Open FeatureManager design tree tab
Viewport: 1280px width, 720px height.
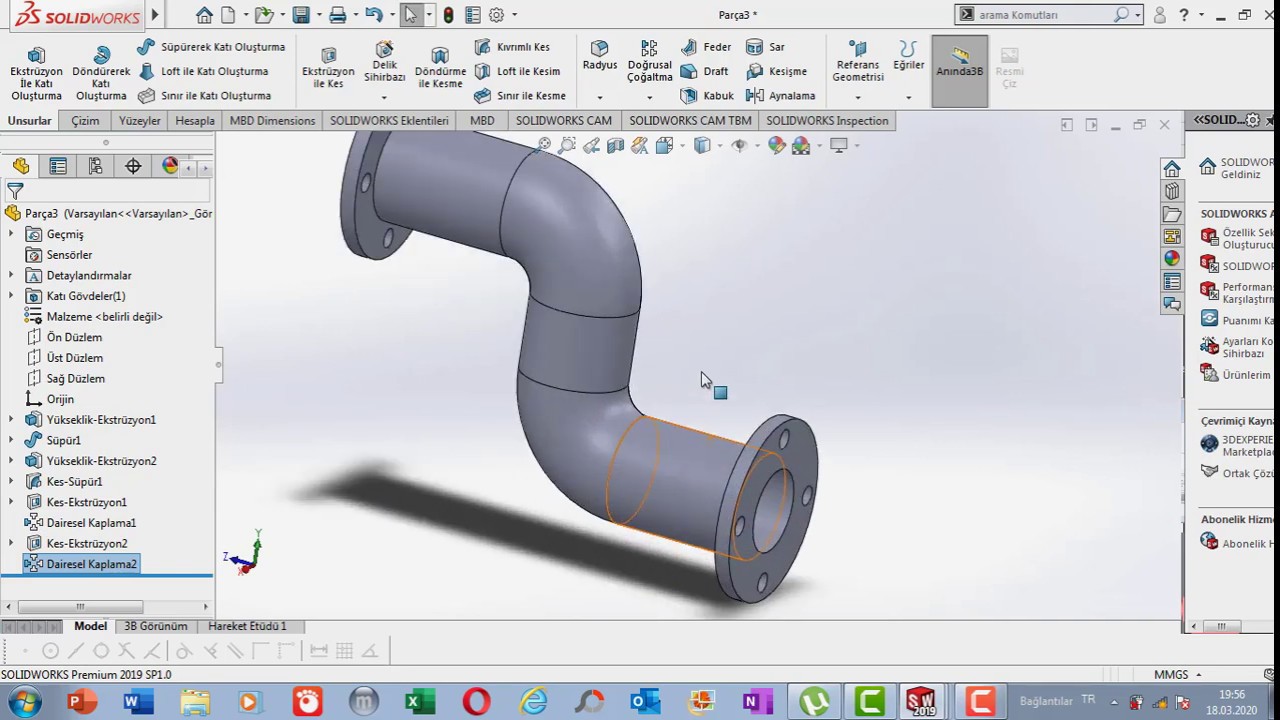pyautogui.click(x=21, y=166)
